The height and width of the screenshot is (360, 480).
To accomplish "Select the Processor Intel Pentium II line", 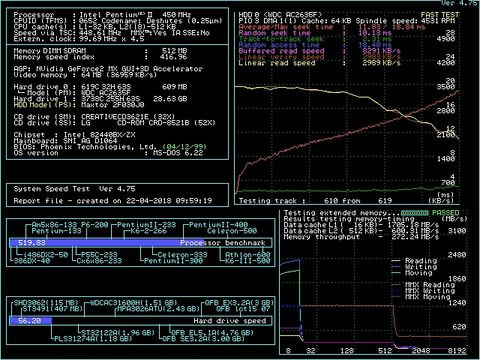I will click(x=102, y=15).
